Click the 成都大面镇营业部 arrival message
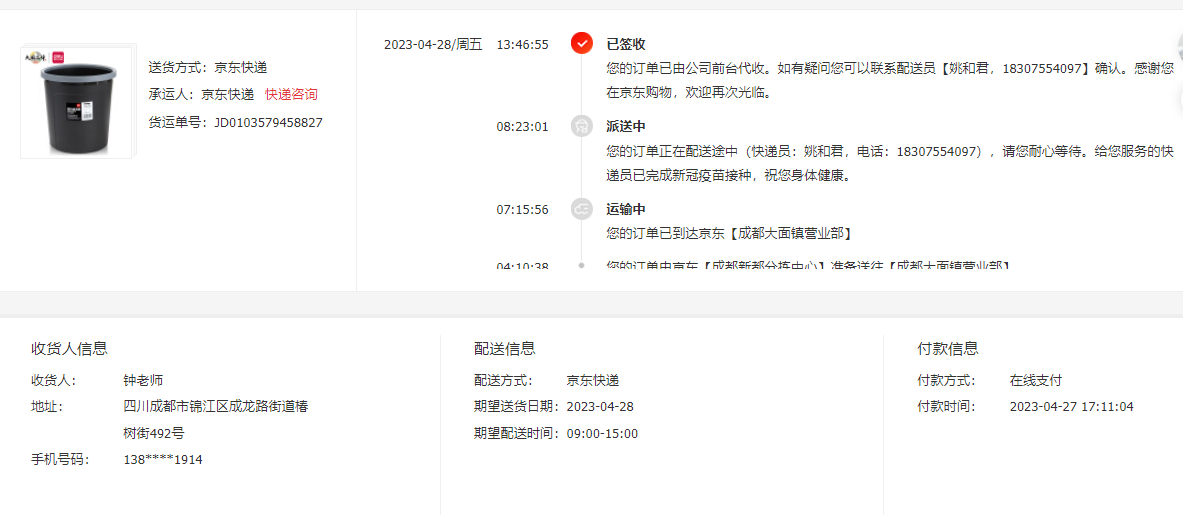 [x=729, y=233]
